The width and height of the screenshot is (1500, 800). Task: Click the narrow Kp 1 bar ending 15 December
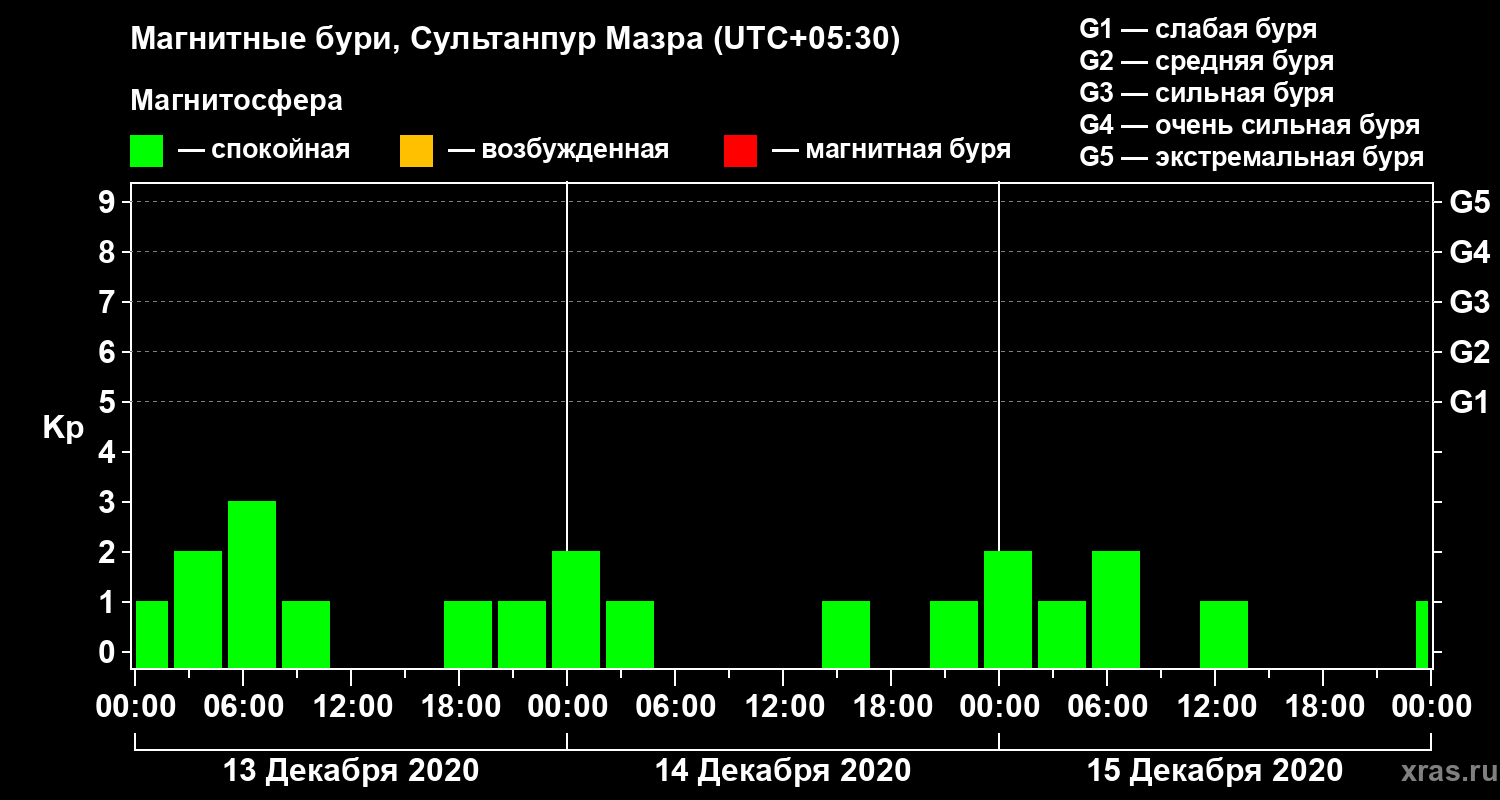pyautogui.click(x=1422, y=634)
